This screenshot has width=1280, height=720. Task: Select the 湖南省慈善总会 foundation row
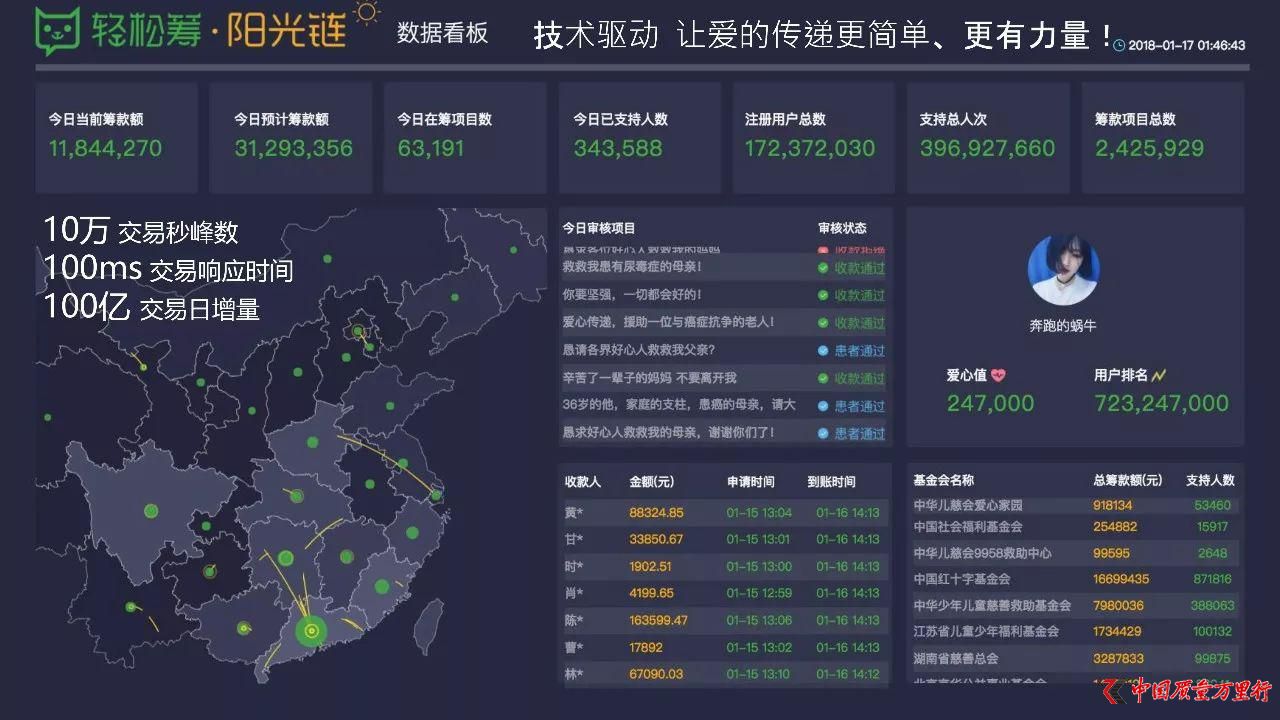pyautogui.click(x=1075, y=659)
